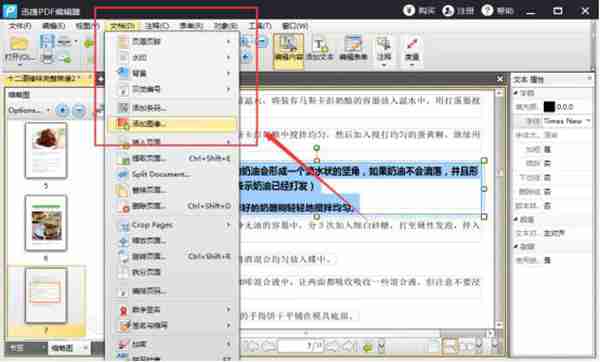Click the add image entry's icon
The image size is (600, 362).
click(123, 124)
